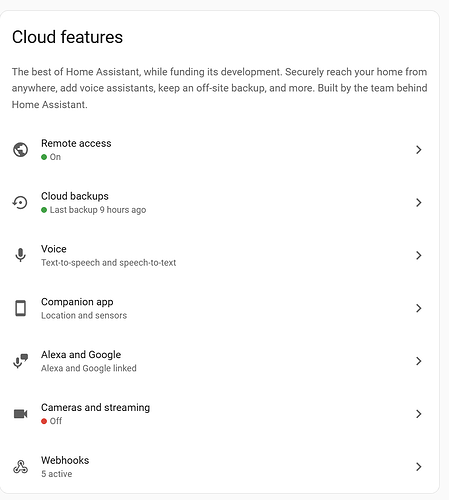
Task: Click the Webhooks icon
Action: (20, 467)
